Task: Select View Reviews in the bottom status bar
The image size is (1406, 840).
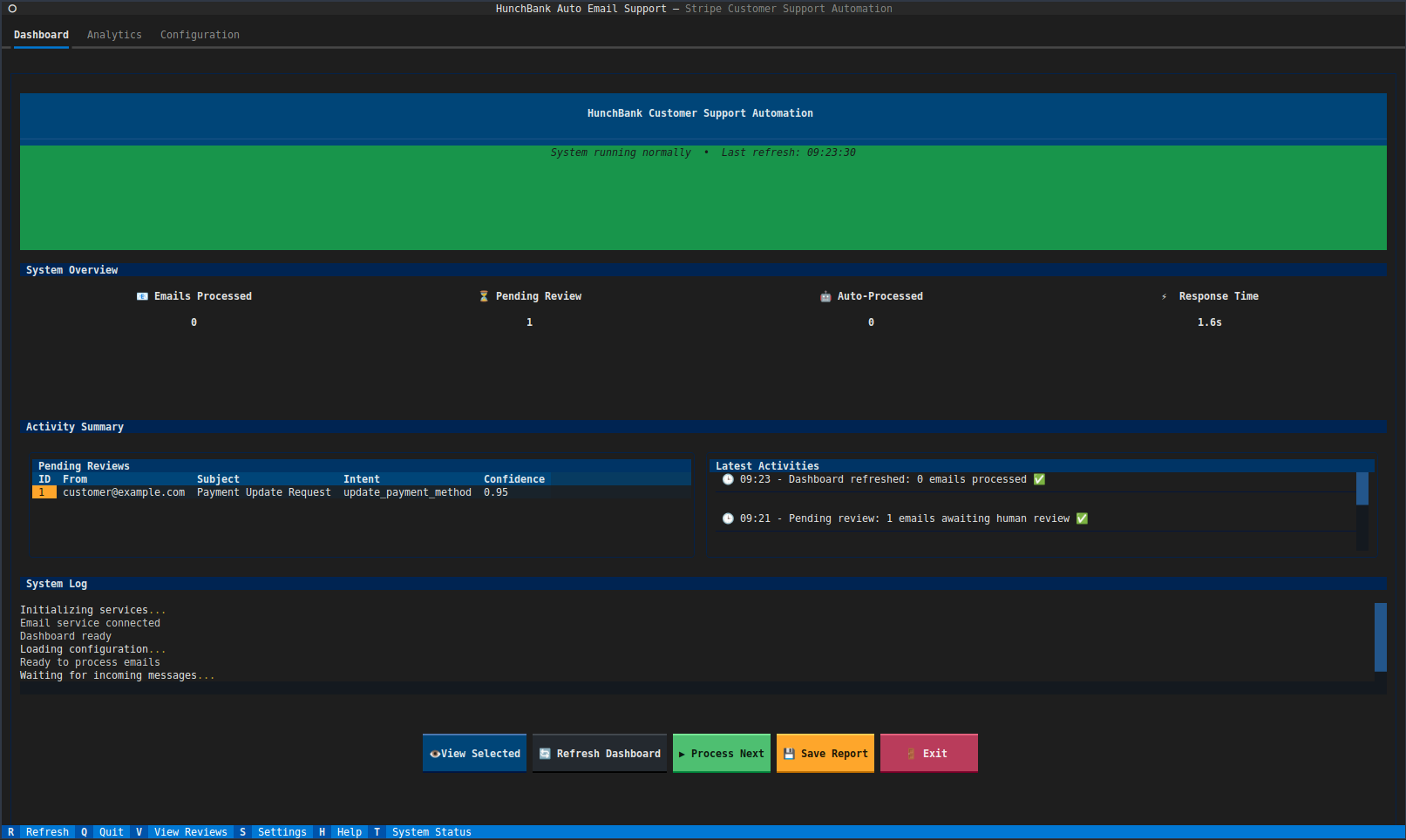Action: point(191,832)
